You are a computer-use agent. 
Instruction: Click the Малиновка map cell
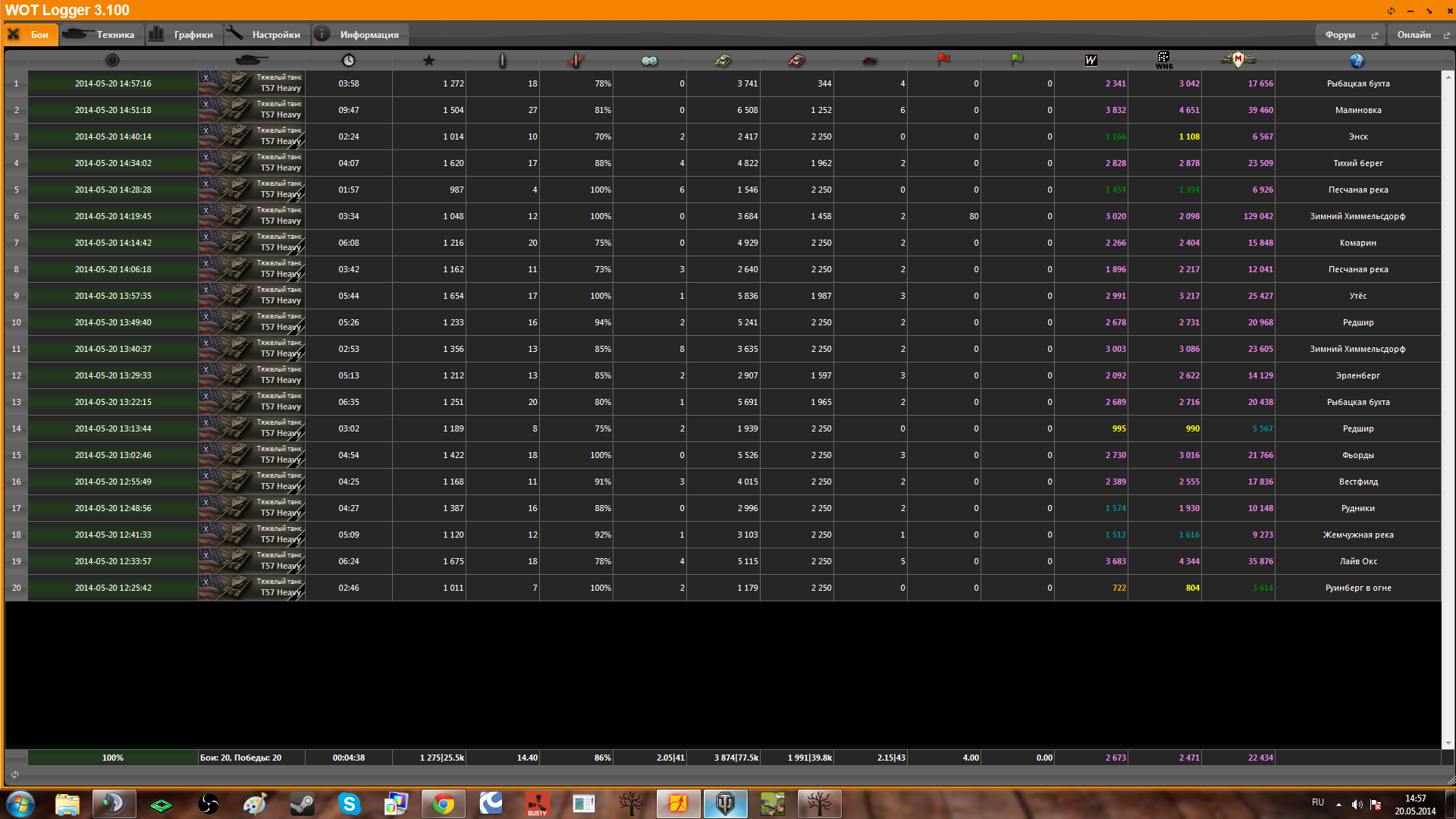(x=1357, y=110)
